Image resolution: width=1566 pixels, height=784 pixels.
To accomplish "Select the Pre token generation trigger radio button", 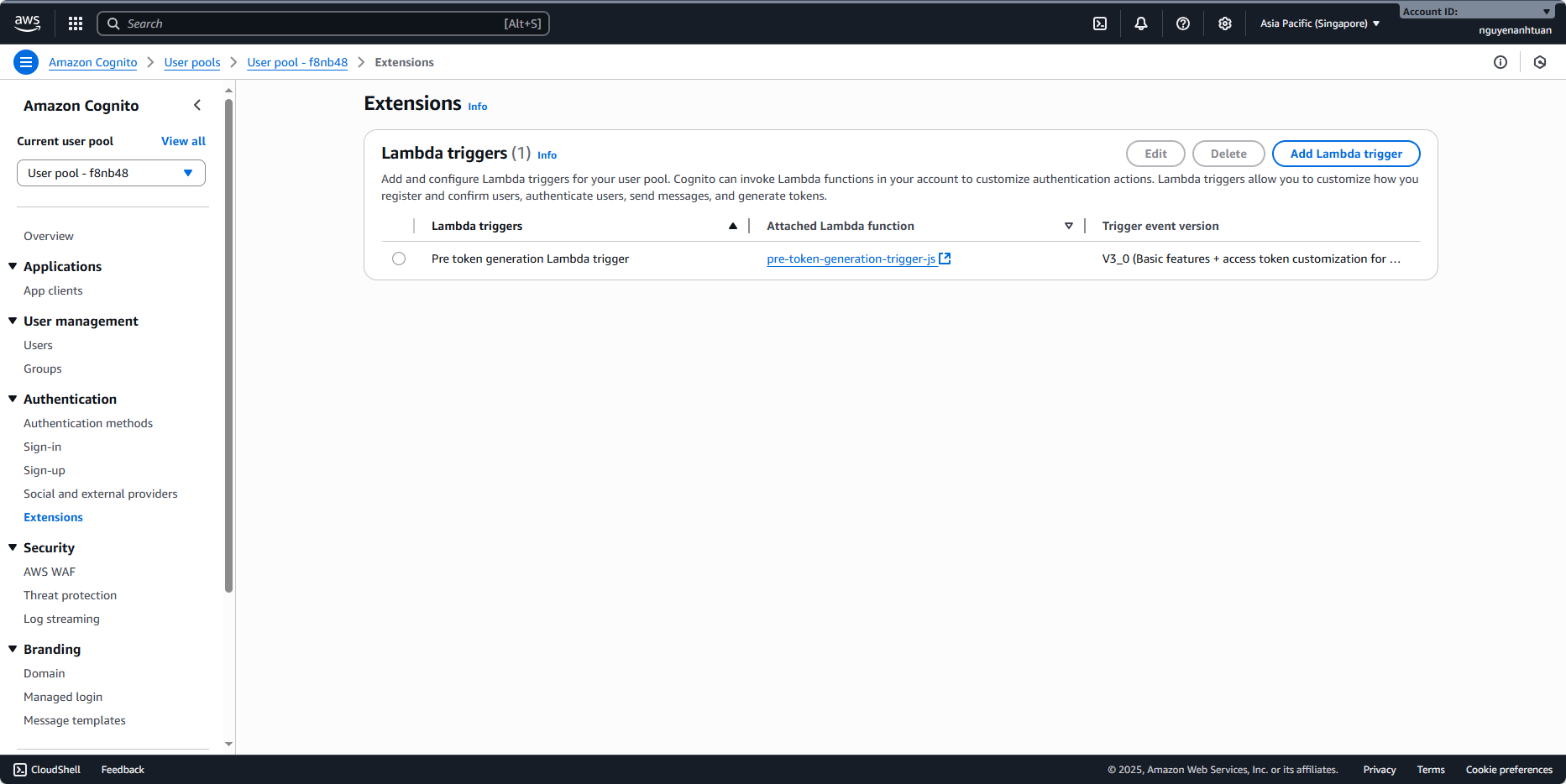I will [x=399, y=259].
